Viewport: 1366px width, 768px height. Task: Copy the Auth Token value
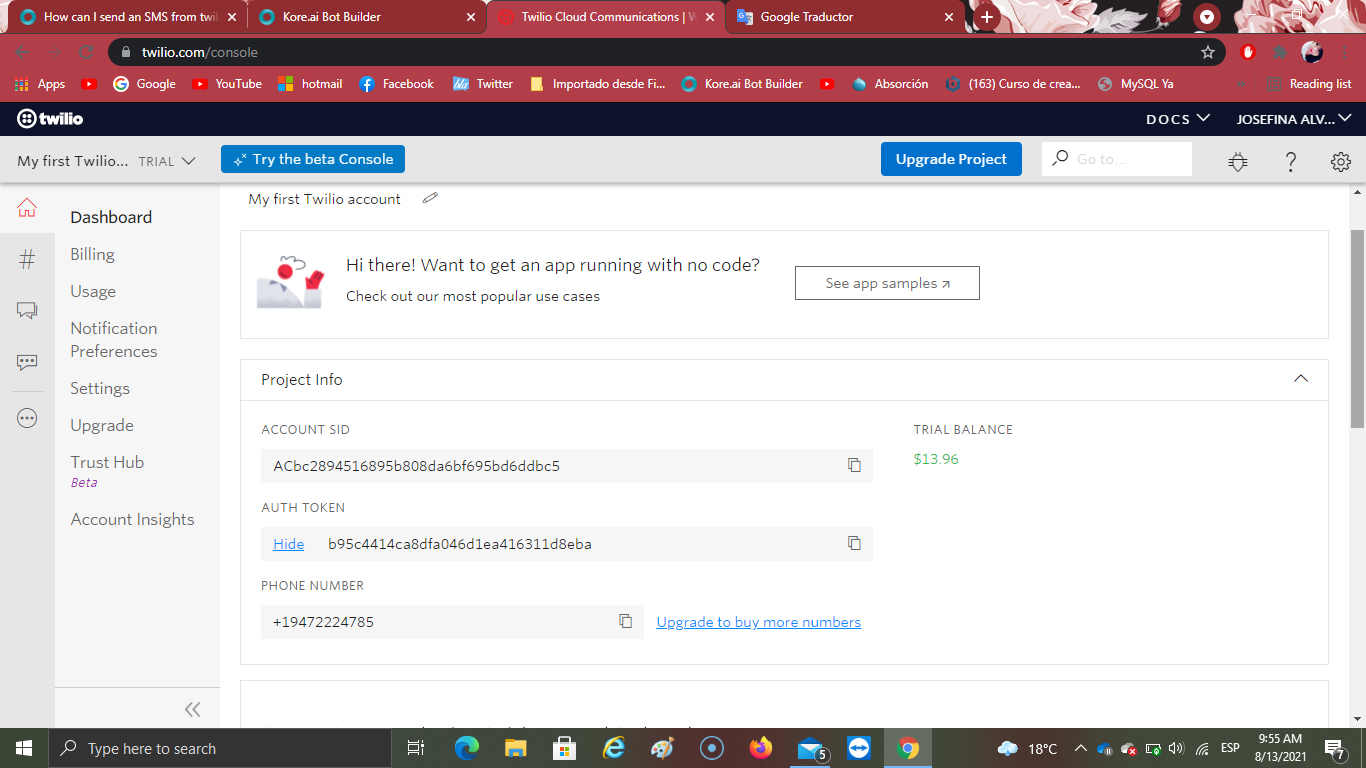point(854,543)
